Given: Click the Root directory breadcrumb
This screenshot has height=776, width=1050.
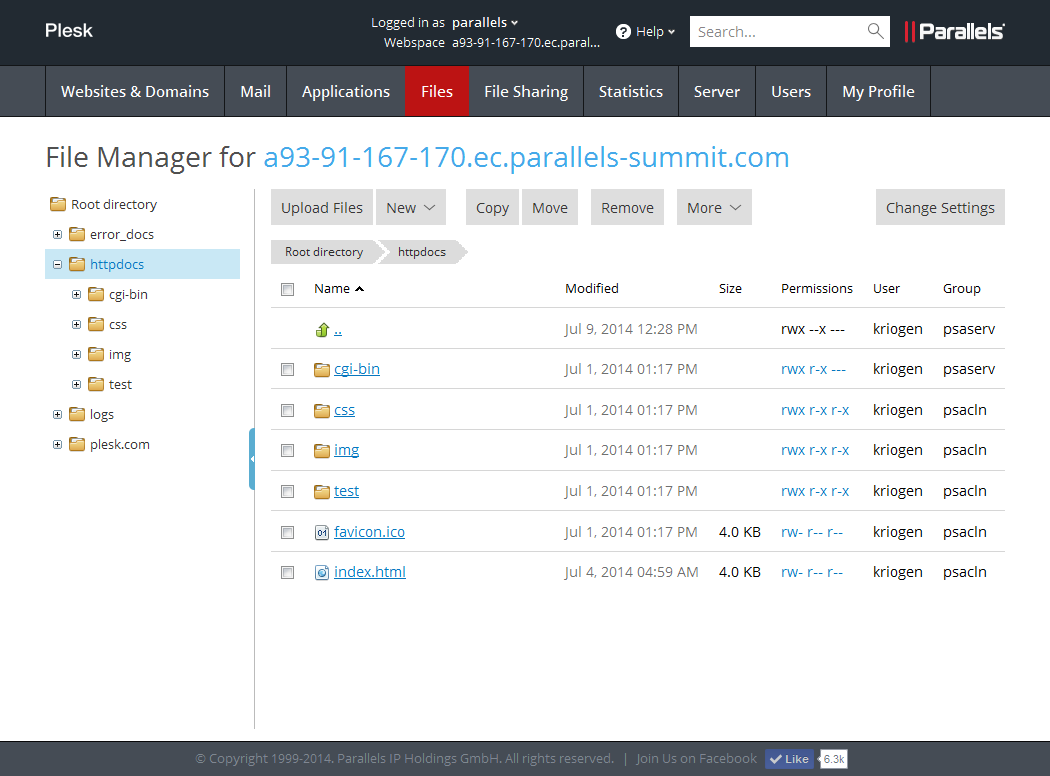Looking at the screenshot, I should coord(324,252).
